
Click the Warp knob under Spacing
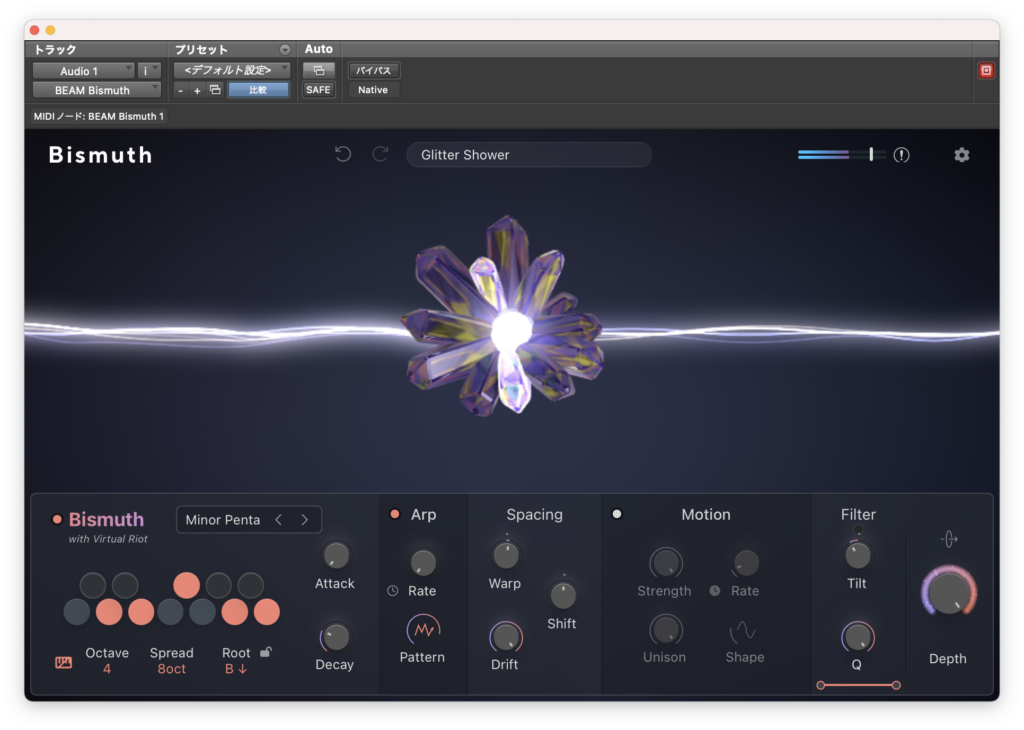pyautogui.click(x=506, y=556)
